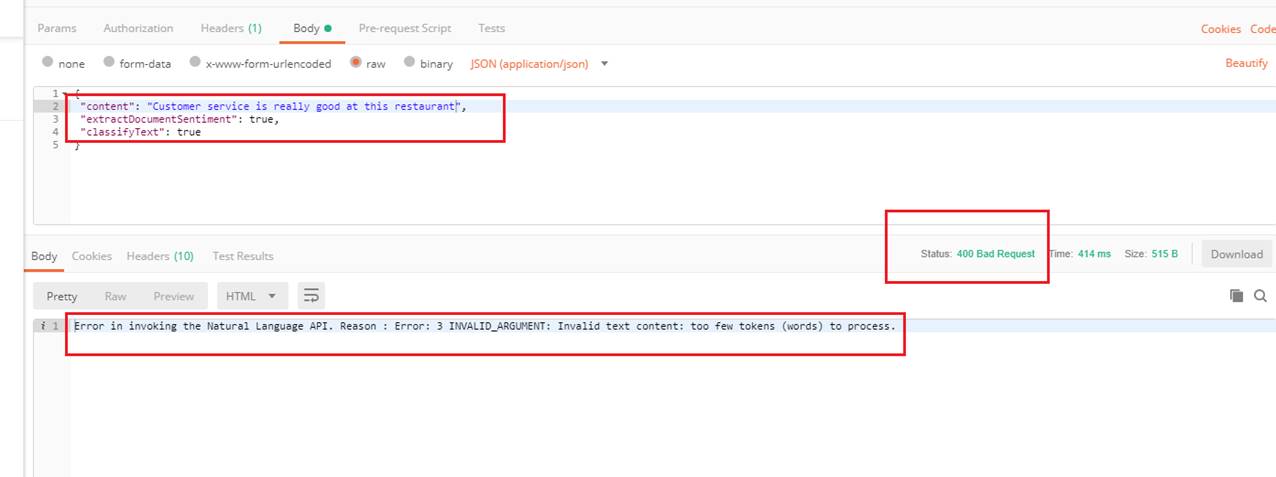Switch response view to Raw

116,296
